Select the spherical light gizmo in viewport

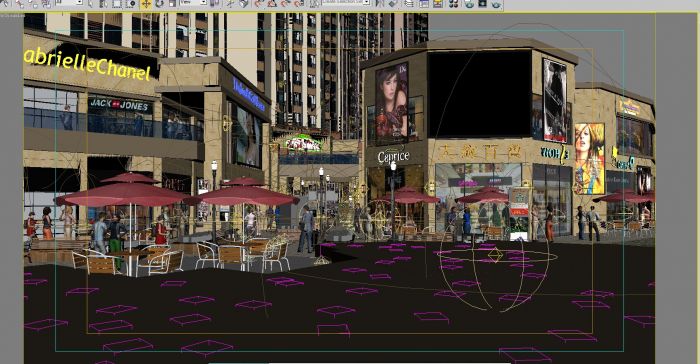(x=494, y=256)
